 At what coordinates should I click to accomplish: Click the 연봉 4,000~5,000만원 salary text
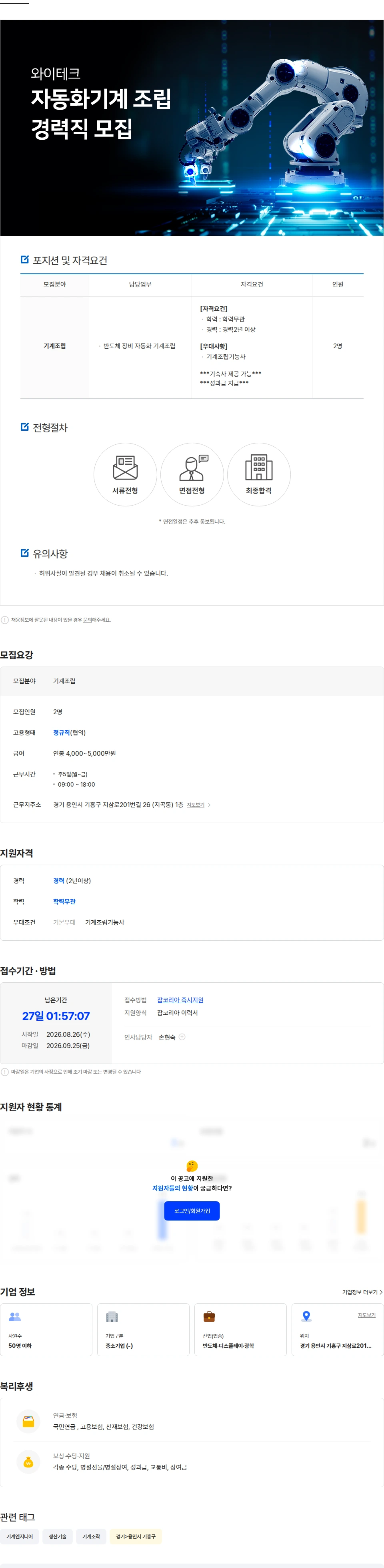click(84, 753)
